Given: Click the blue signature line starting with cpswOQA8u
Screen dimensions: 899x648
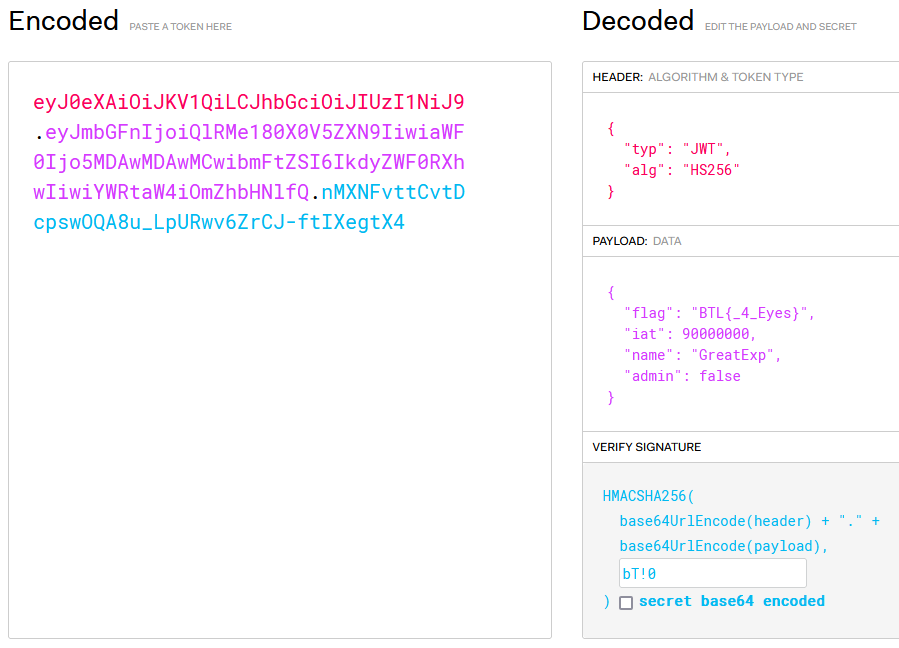Looking at the screenshot, I should coord(219,222).
